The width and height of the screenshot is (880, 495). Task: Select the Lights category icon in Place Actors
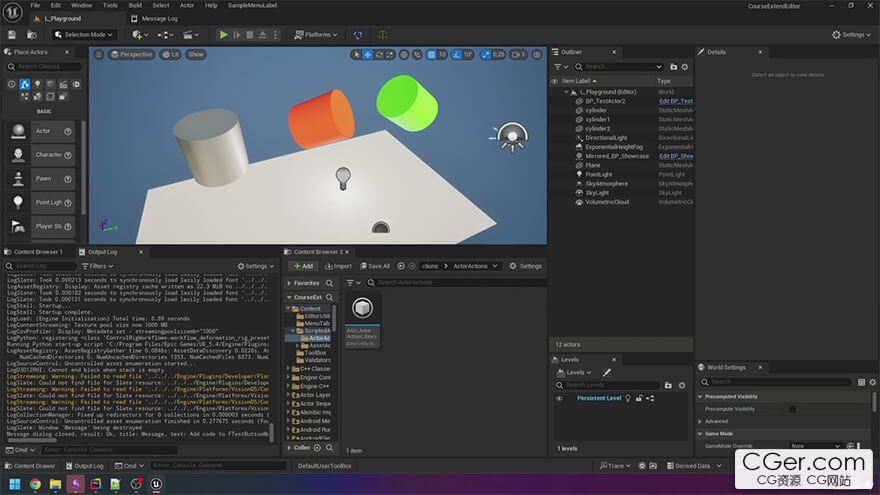pos(38,84)
